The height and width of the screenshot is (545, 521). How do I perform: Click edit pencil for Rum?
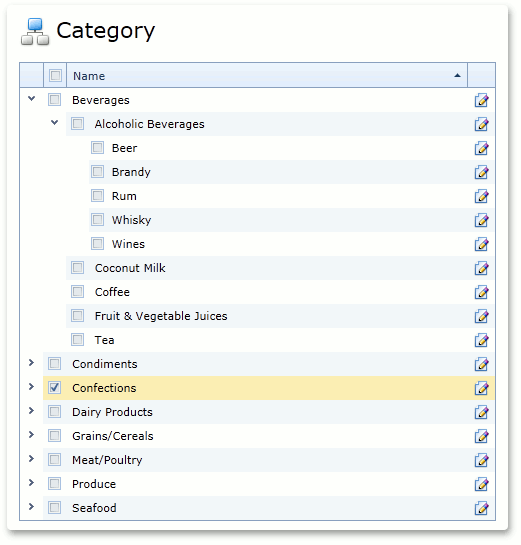(x=481, y=196)
